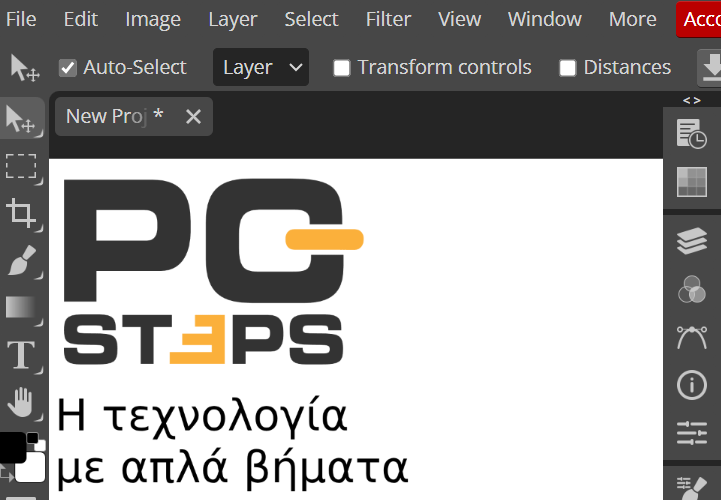
Task: Show the Info panel
Action: point(691,384)
